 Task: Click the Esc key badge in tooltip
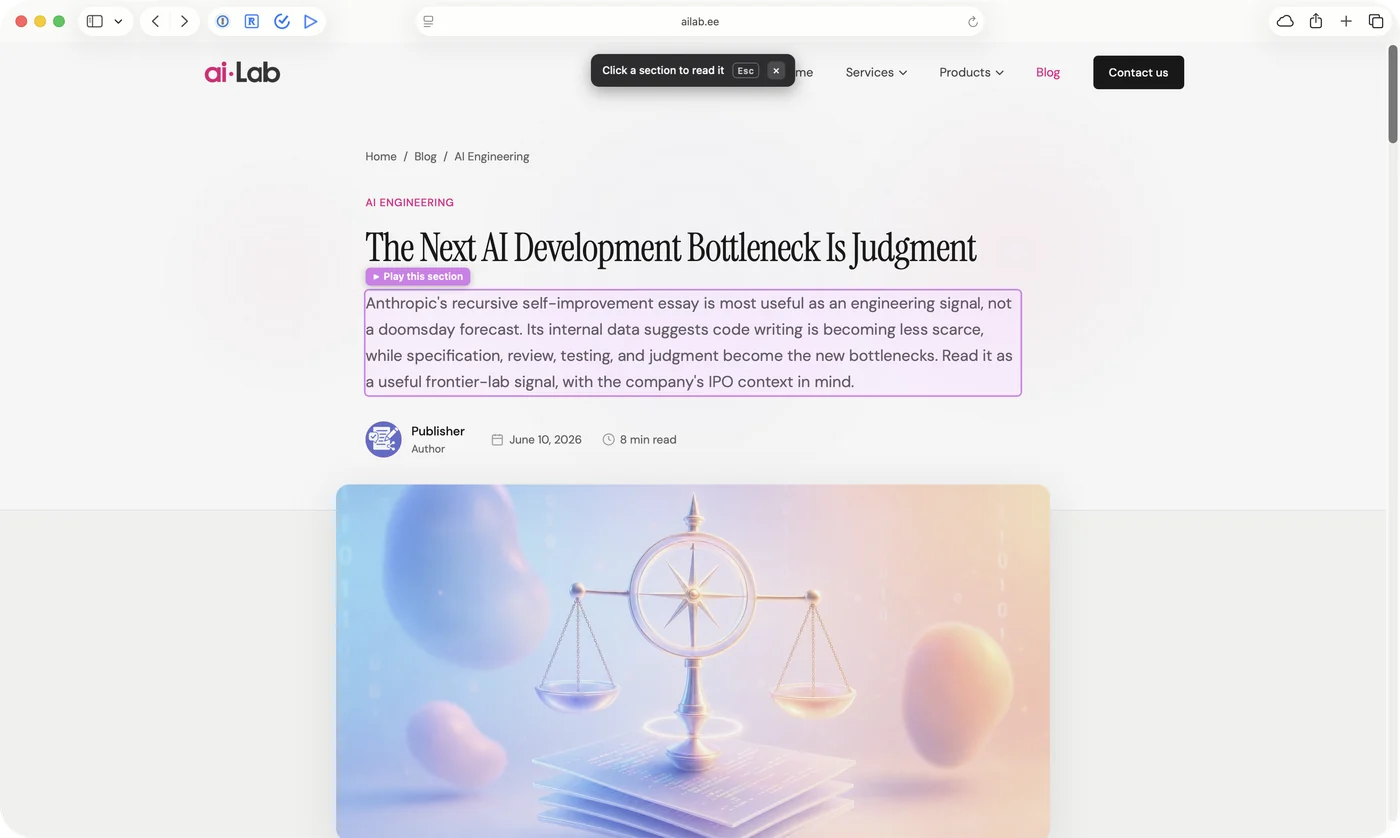[x=746, y=71]
